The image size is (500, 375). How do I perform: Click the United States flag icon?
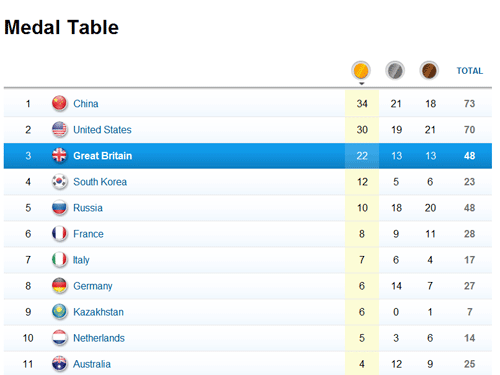click(59, 129)
